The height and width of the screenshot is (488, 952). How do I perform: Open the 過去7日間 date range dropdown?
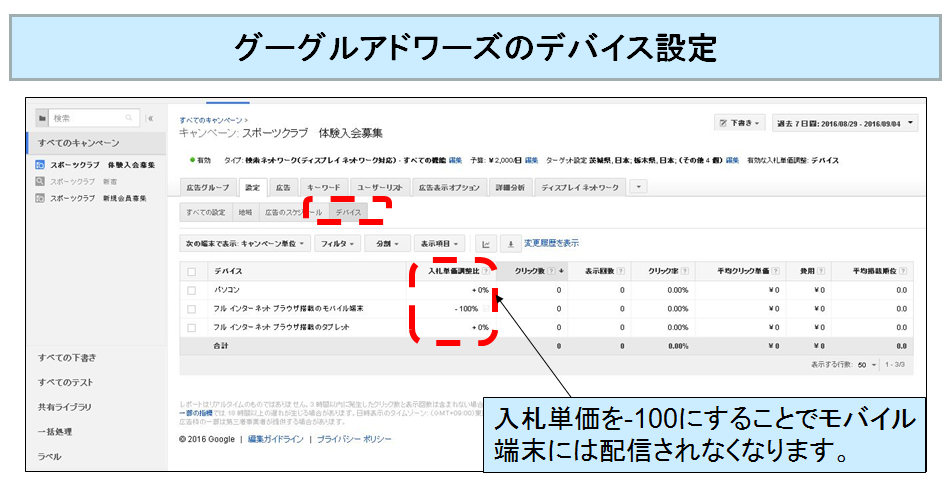point(845,123)
